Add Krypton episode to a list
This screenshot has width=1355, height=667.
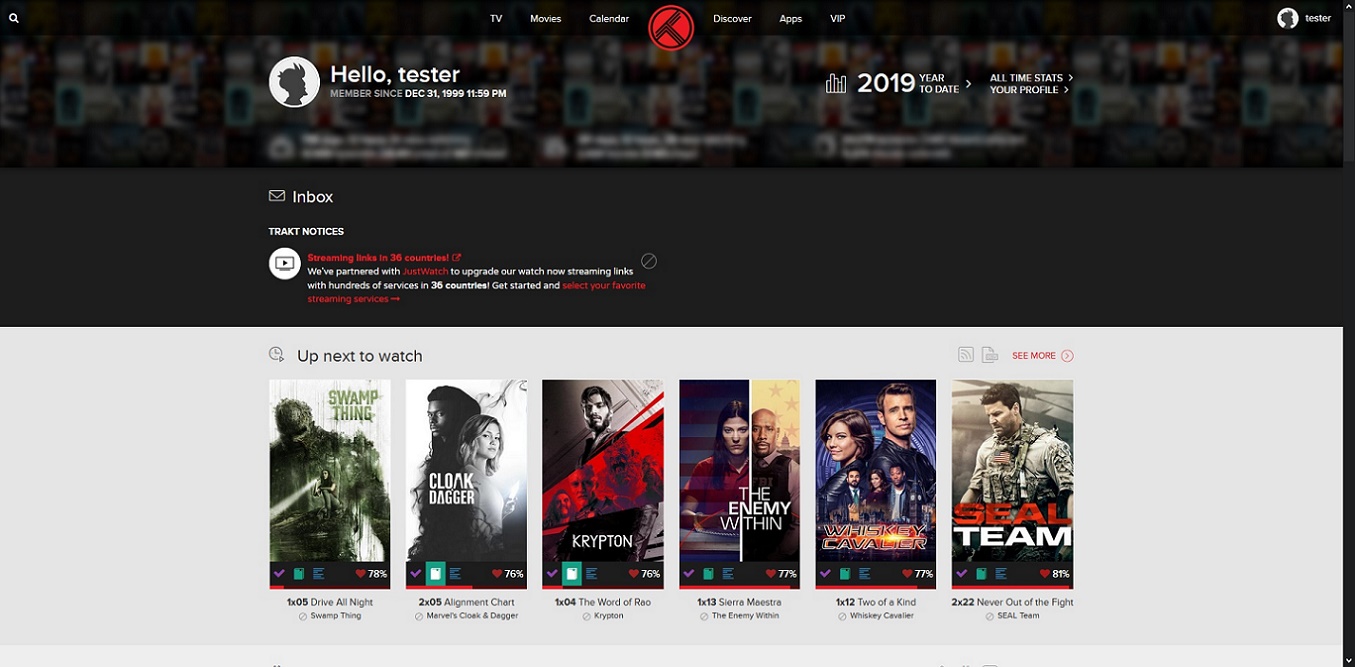tap(591, 574)
